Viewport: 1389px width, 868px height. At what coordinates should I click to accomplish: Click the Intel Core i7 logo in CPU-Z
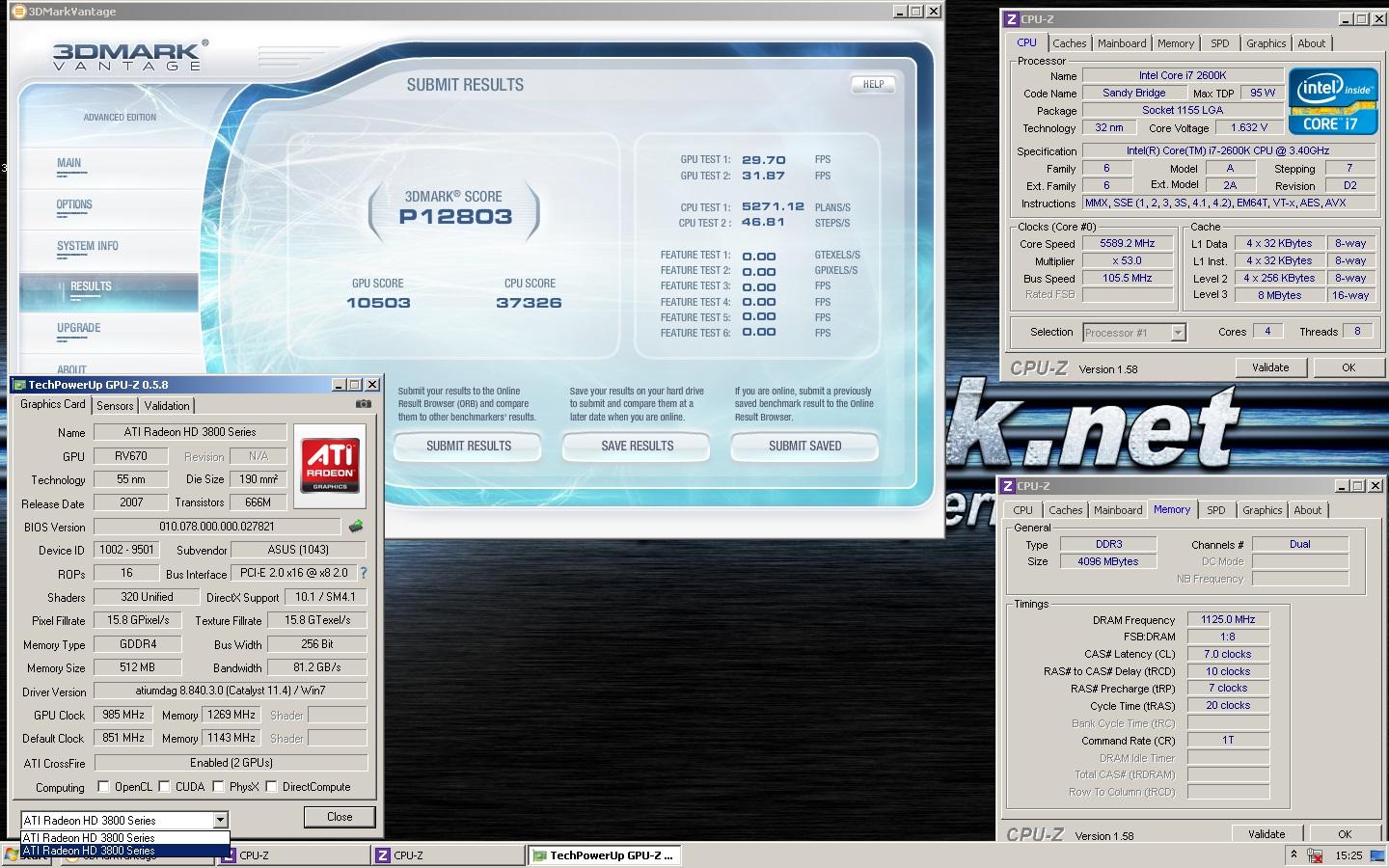click(x=1333, y=101)
